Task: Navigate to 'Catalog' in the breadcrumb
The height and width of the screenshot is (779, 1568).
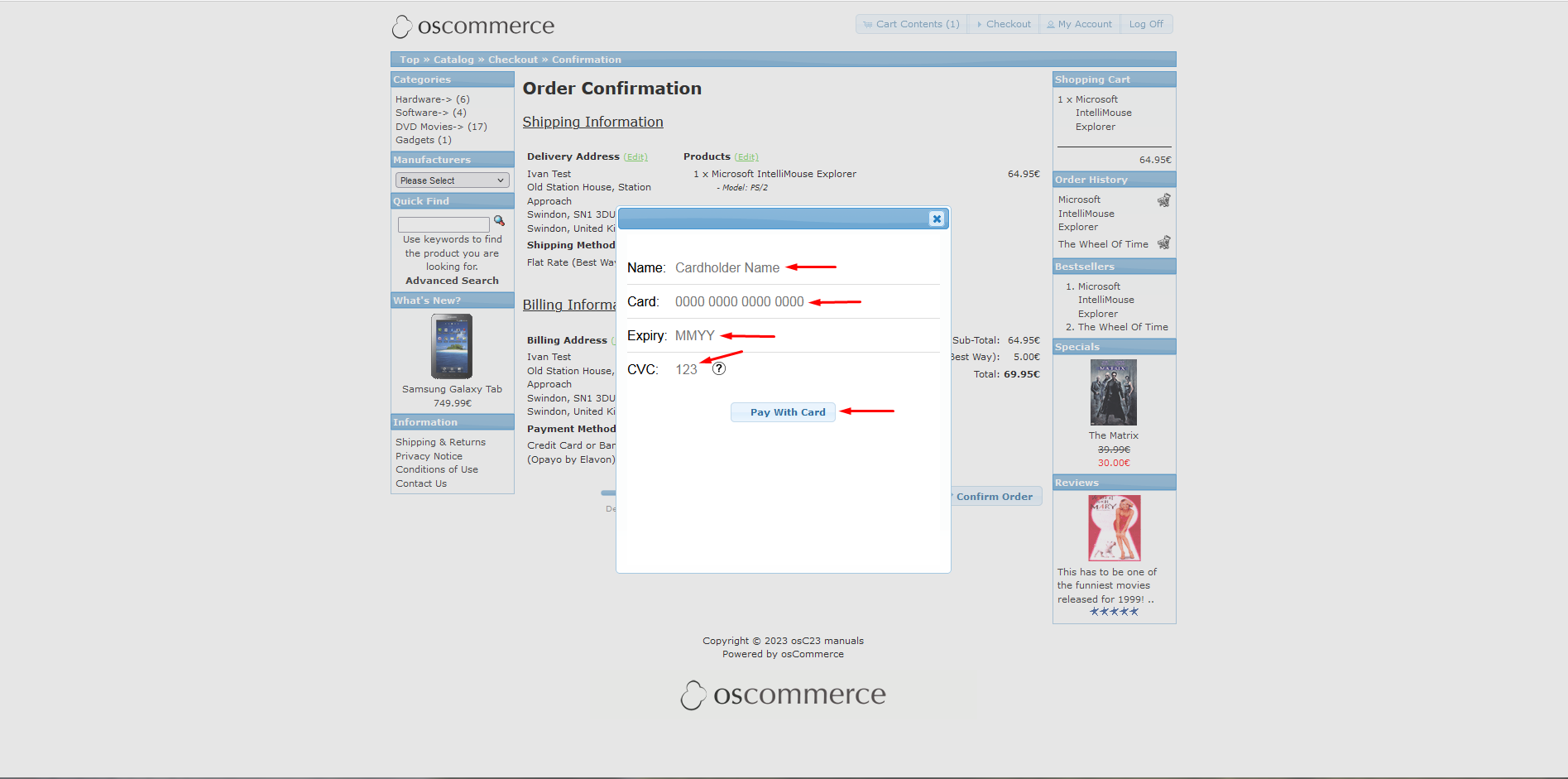Action: point(453,59)
